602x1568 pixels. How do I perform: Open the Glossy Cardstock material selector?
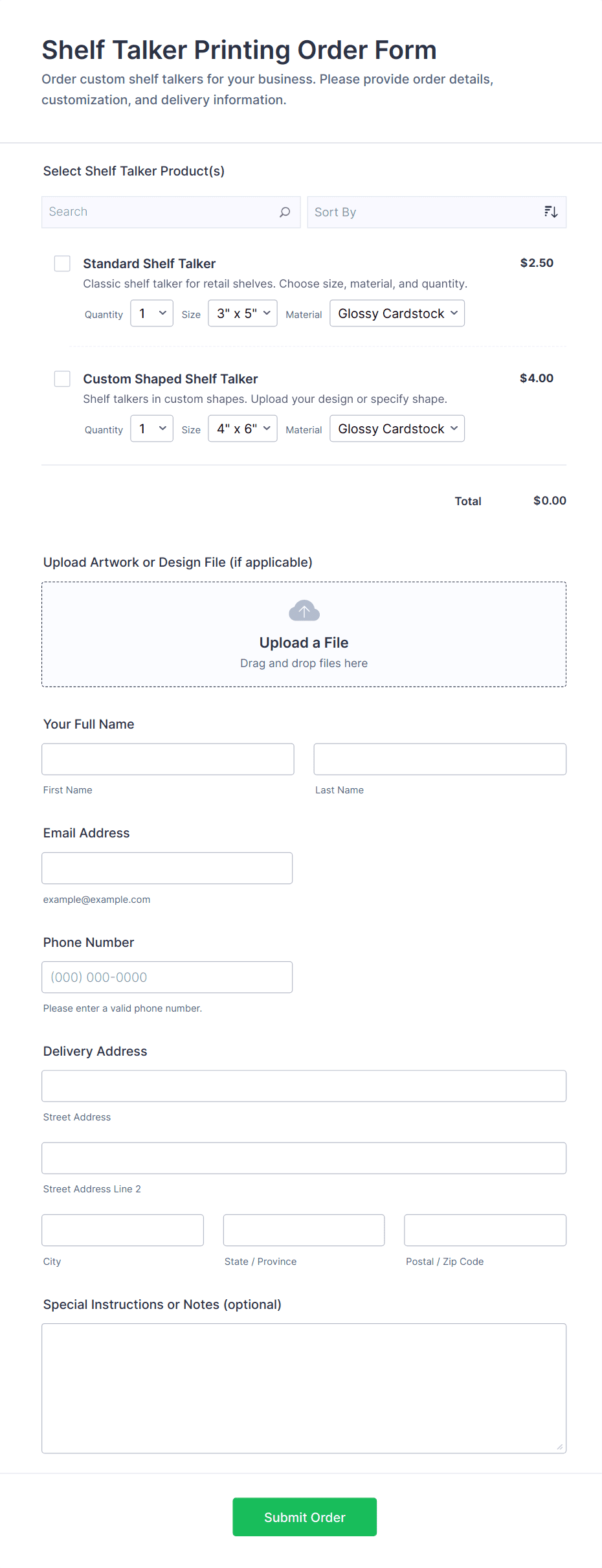click(396, 313)
